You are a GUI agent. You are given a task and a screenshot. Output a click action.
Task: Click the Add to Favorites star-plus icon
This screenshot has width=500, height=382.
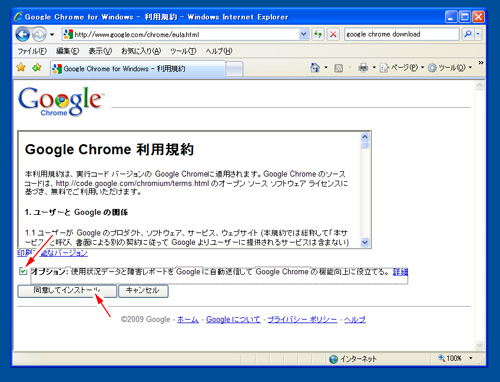37,68
